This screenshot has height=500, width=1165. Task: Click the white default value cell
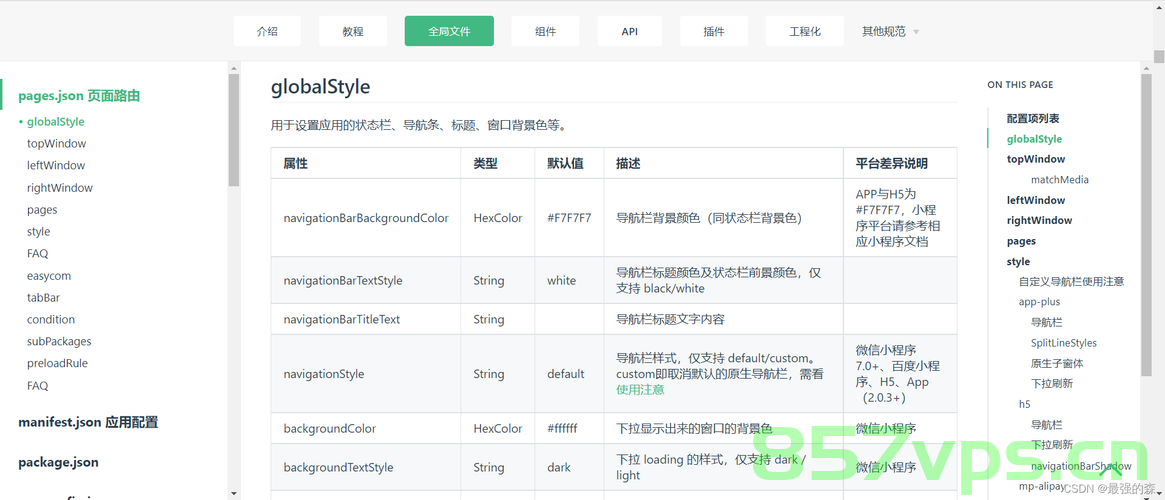pyautogui.click(x=569, y=280)
